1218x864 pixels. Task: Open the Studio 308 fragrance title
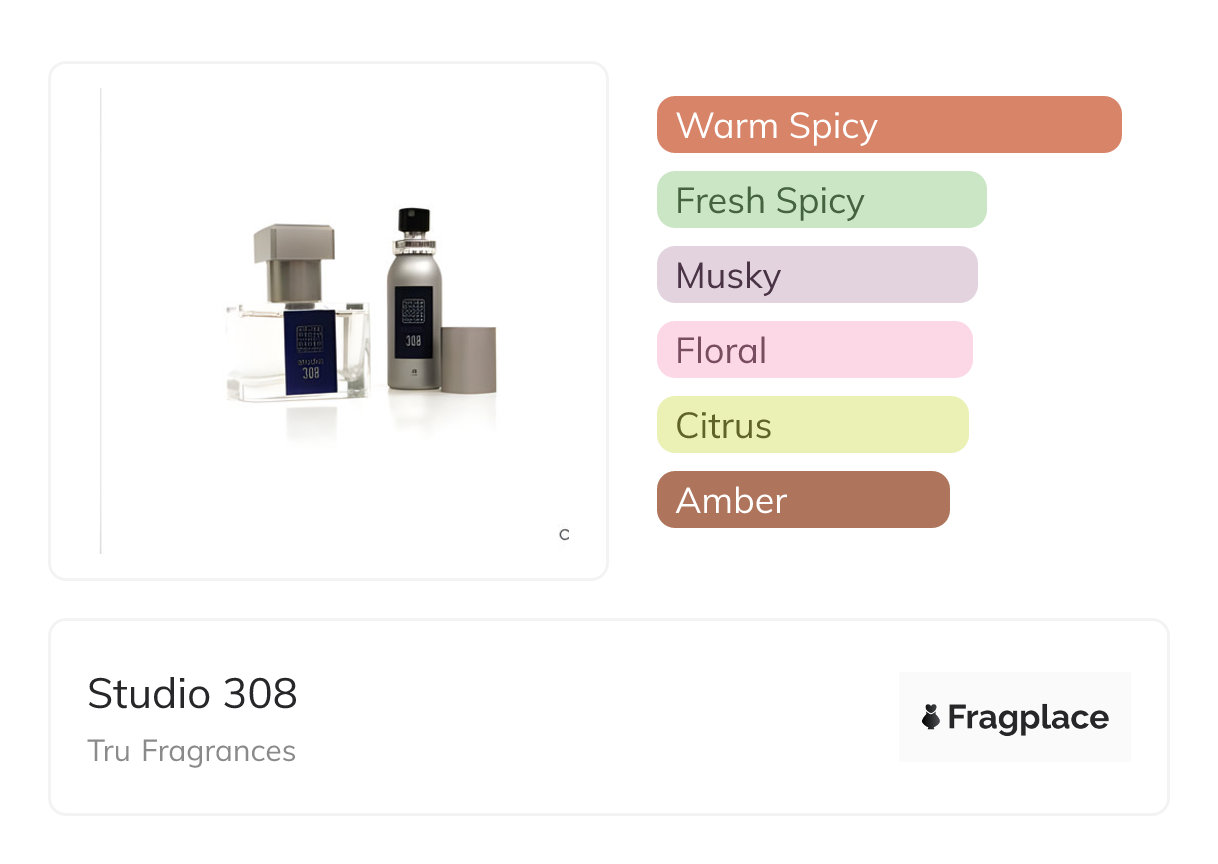pyautogui.click(x=192, y=693)
